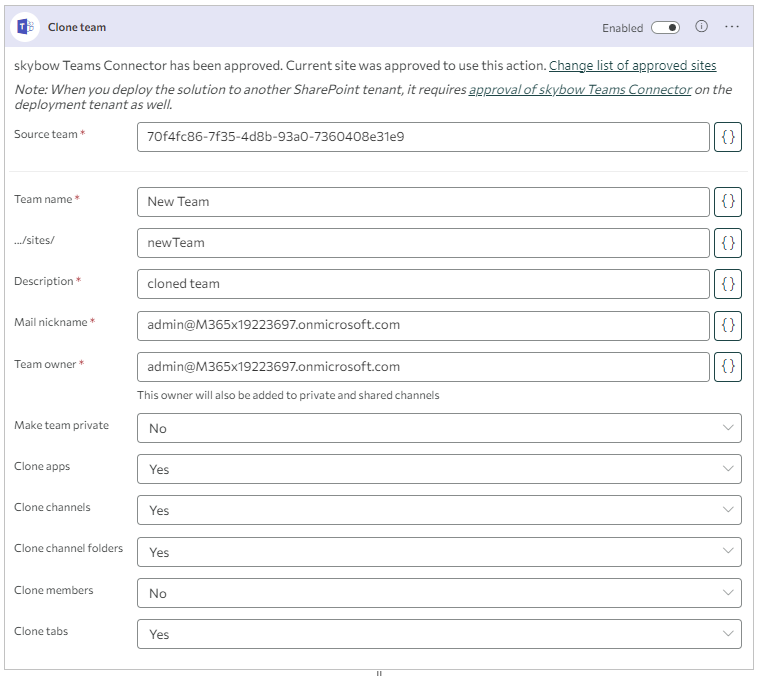Open the Clone tabs dropdown
The width and height of the screenshot is (760, 676).
tap(439, 634)
